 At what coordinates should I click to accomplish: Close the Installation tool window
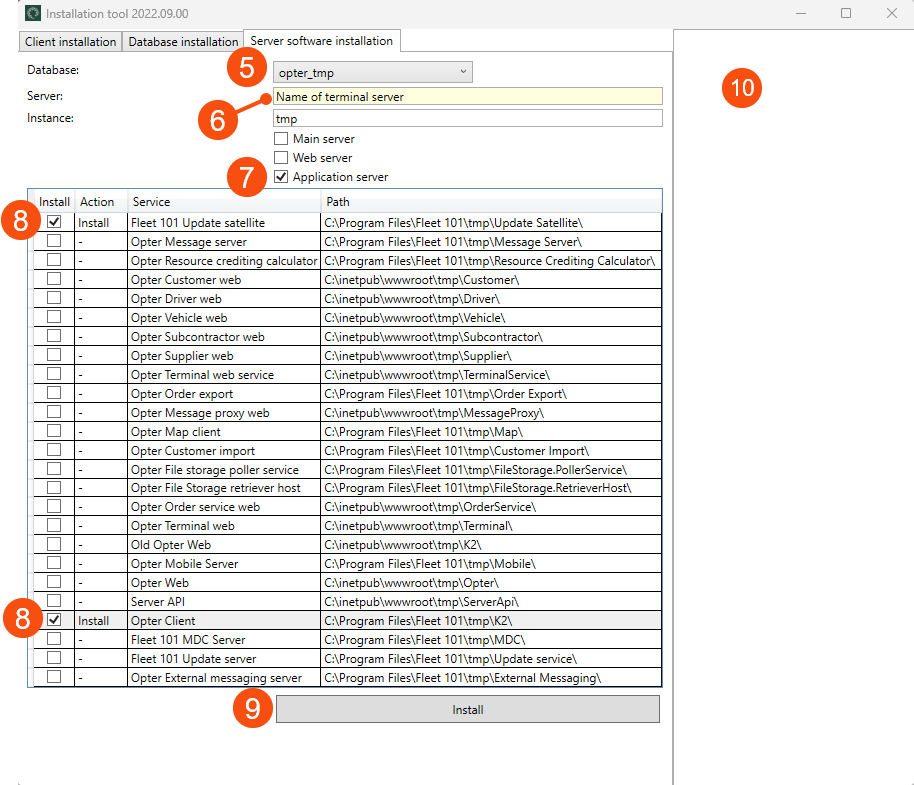891,13
